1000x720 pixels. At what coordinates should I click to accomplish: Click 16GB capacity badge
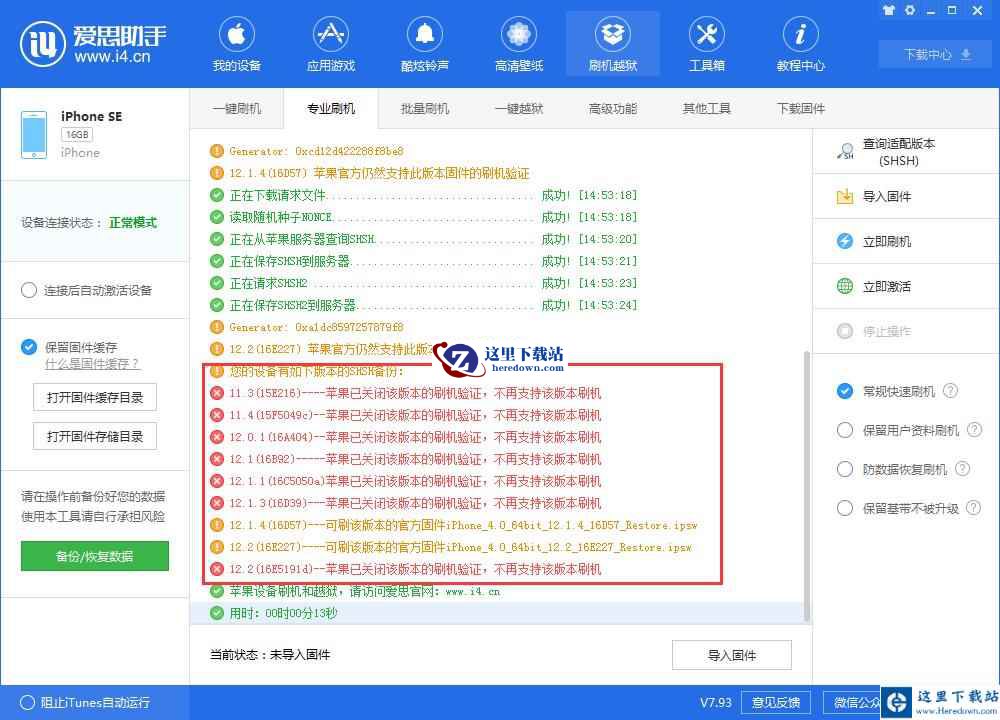tap(77, 135)
